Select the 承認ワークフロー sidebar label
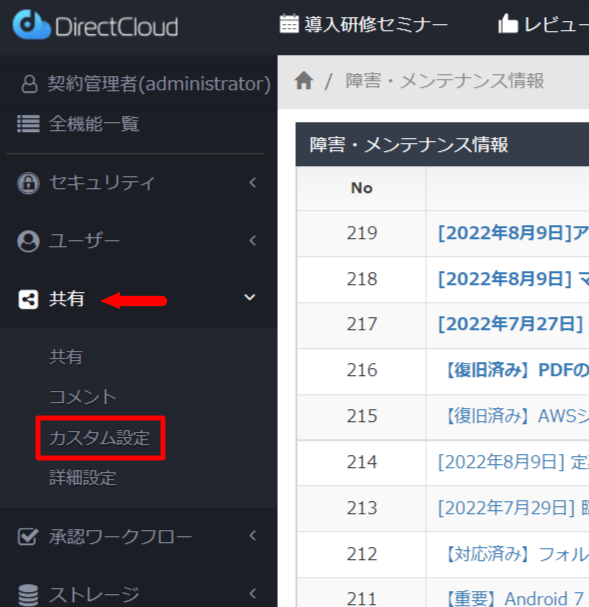This screenshot has height=607, width=589. [x=120, y=537]
